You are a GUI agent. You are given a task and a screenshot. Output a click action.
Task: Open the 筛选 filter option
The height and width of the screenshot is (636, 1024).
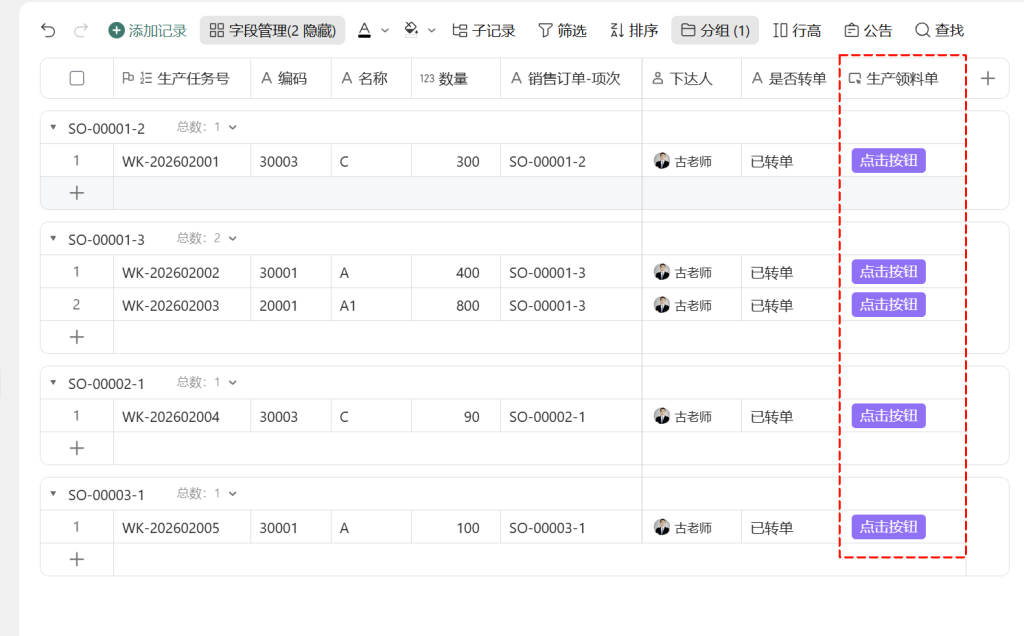click(x=562, y=30)
